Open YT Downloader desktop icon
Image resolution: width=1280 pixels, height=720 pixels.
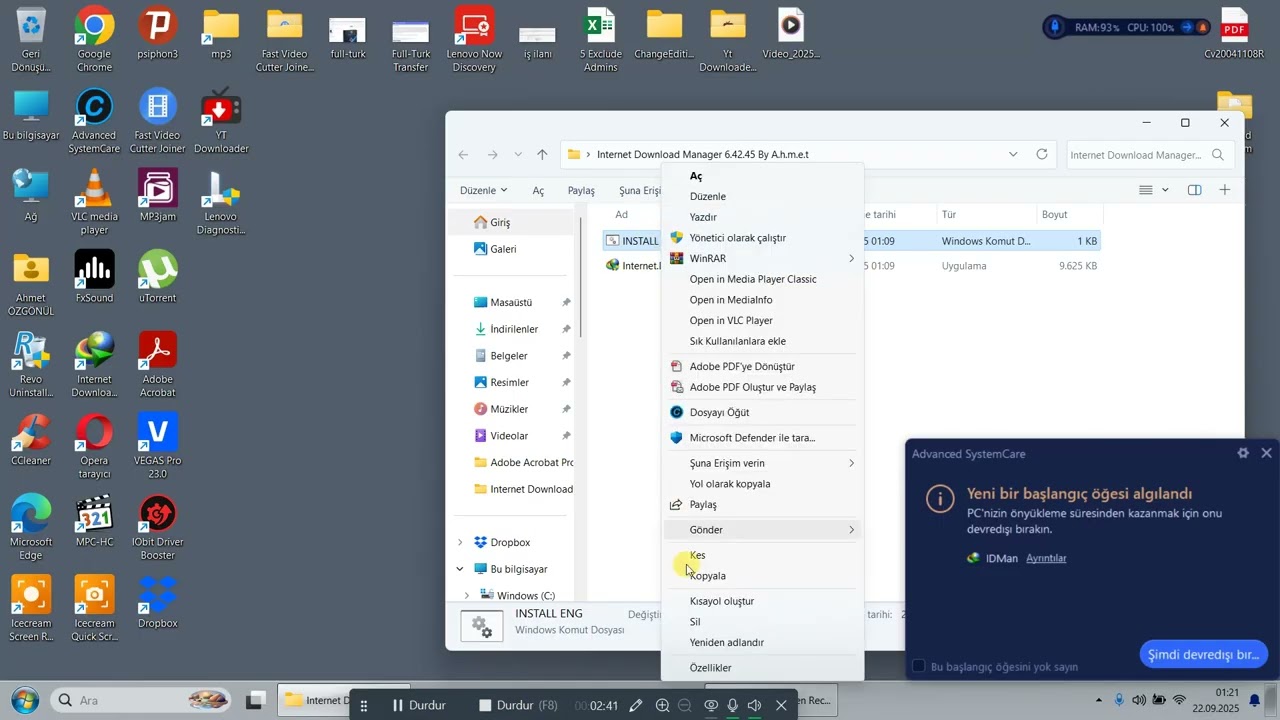click(x=221, y=121)
